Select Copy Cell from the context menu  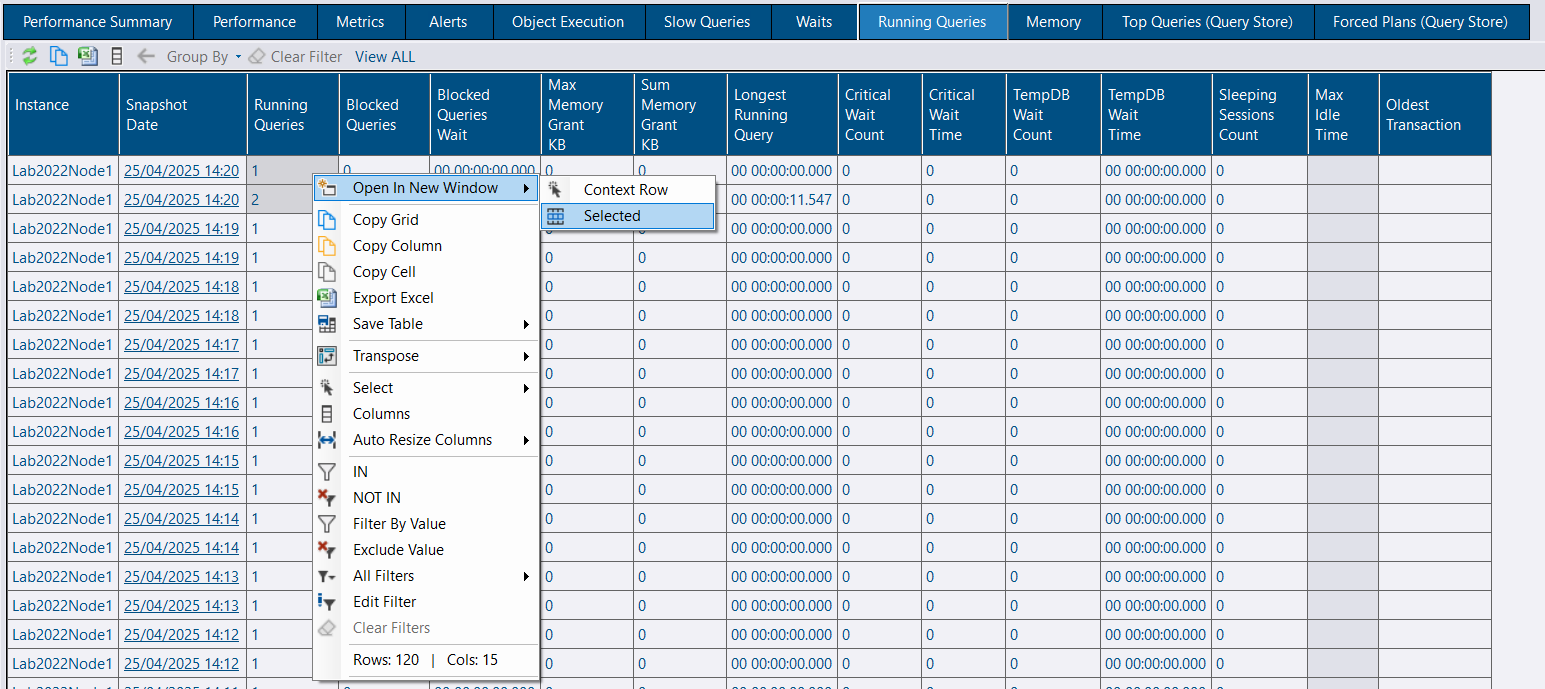383,271
